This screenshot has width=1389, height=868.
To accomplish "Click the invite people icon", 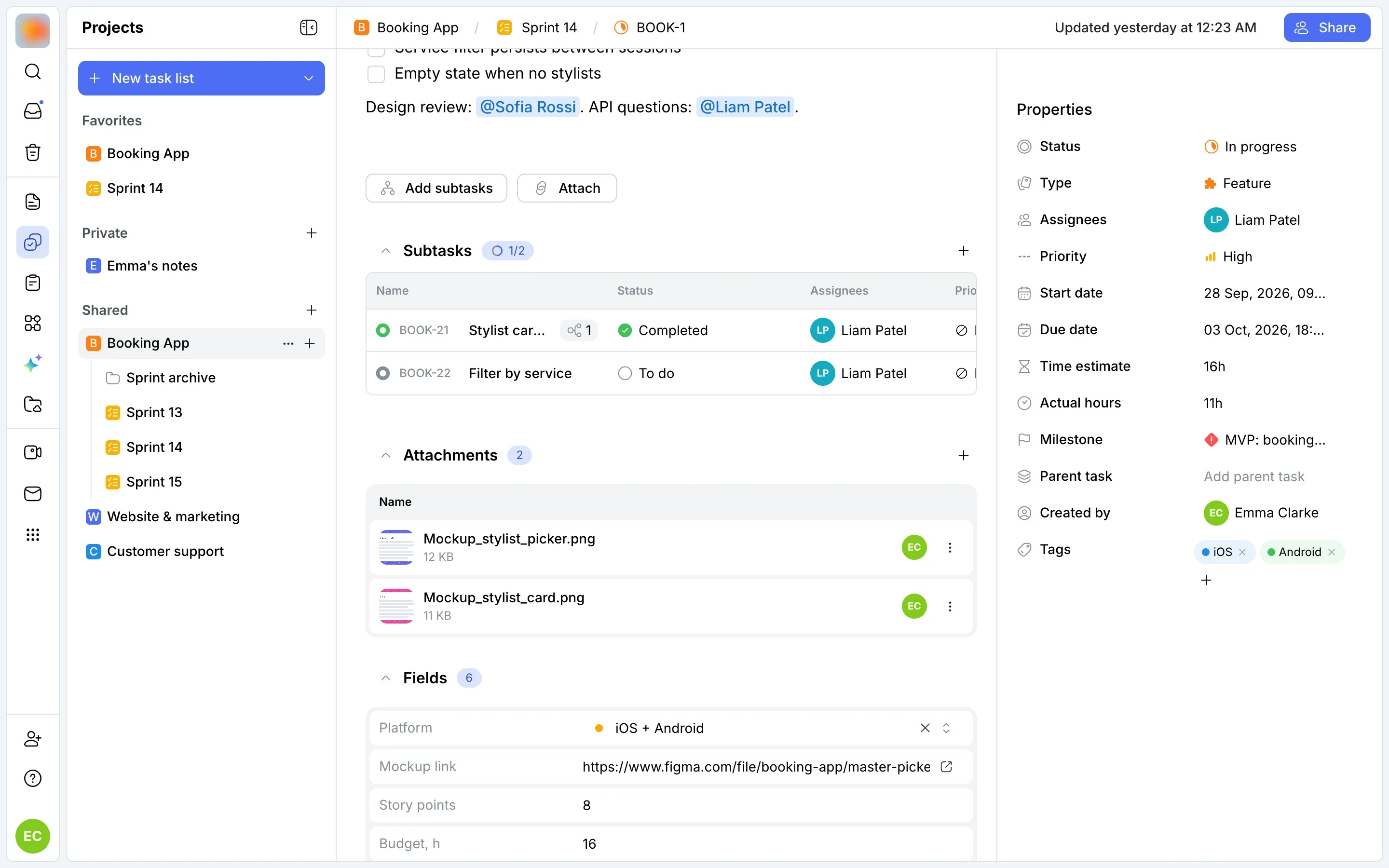I will [x=33, y=738].
